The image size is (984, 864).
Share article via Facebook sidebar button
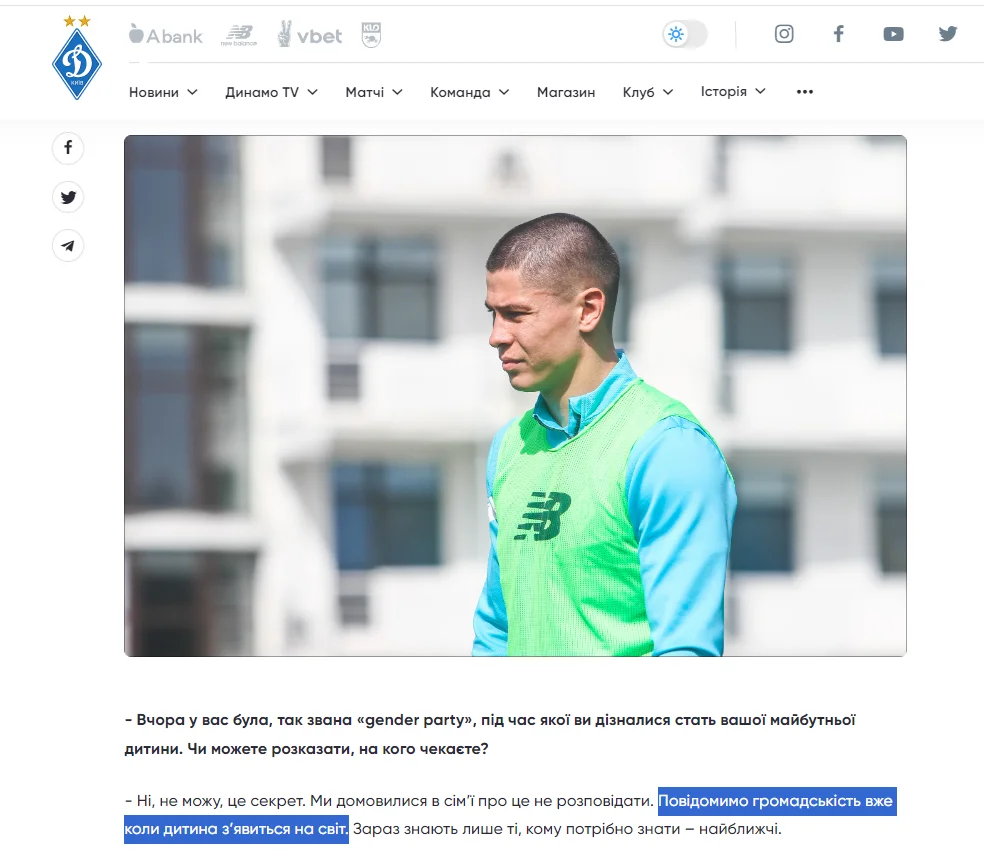coord(68,148)
